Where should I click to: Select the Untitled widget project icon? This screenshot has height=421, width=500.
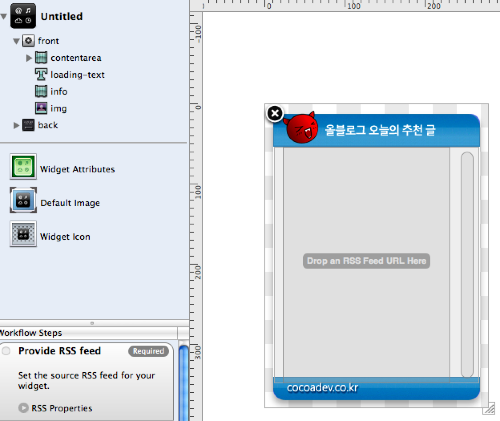click(23, 16)
